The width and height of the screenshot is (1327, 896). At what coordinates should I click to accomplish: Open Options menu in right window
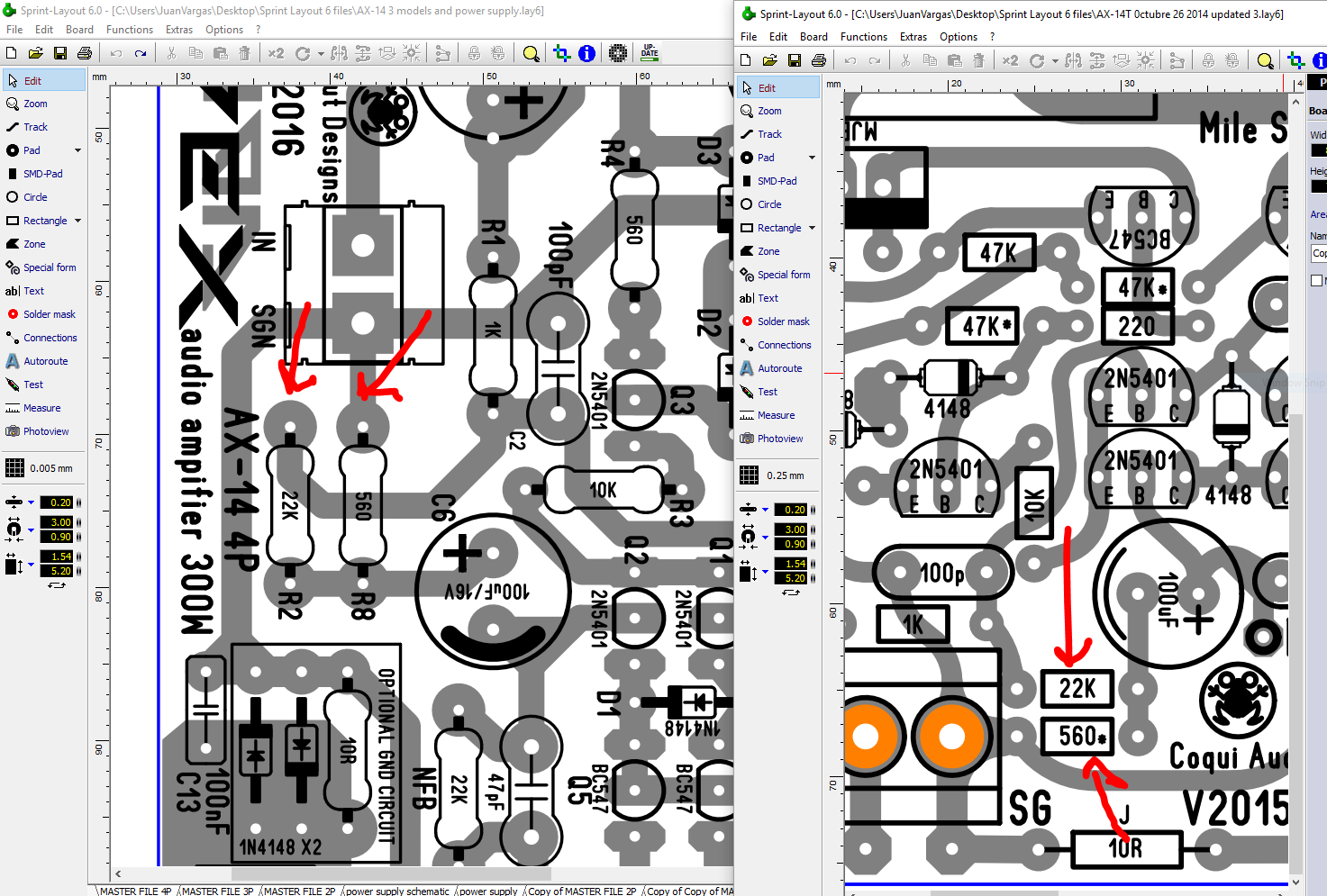959,37
